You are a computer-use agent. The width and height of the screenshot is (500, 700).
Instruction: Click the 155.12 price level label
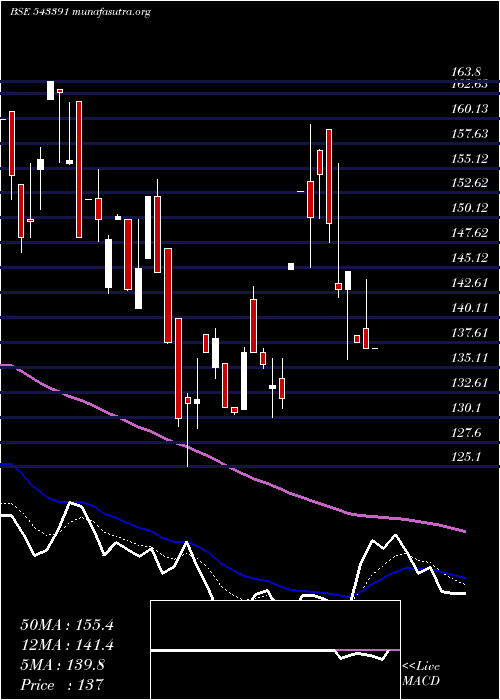pos(470,158)
